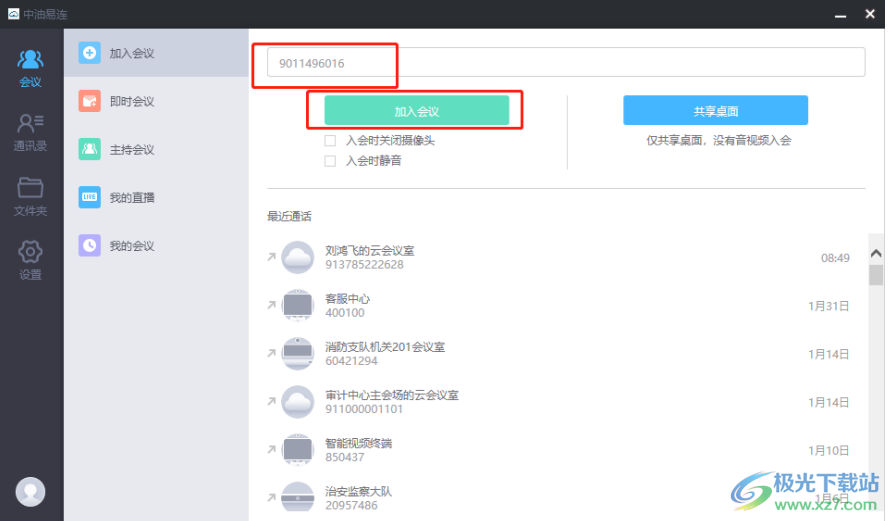This screenshot has width=890, height=521.
Task: Click the 最近通话 heading
Action: click(289, 216)
